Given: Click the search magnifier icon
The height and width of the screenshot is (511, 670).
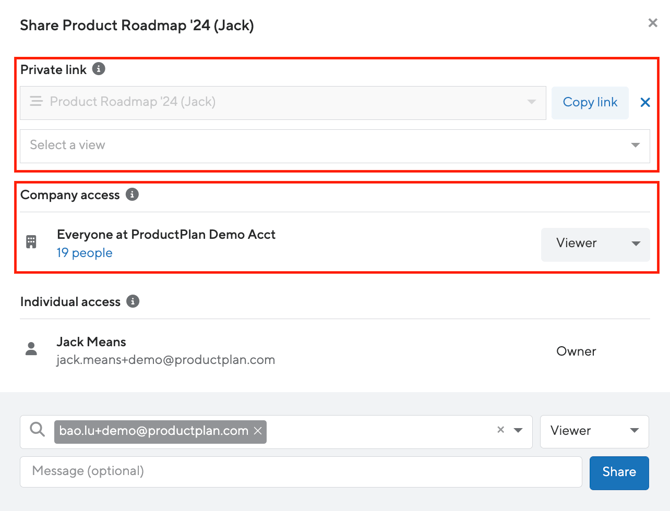Looking at the screenshot, I should click(x=37, y=430).
